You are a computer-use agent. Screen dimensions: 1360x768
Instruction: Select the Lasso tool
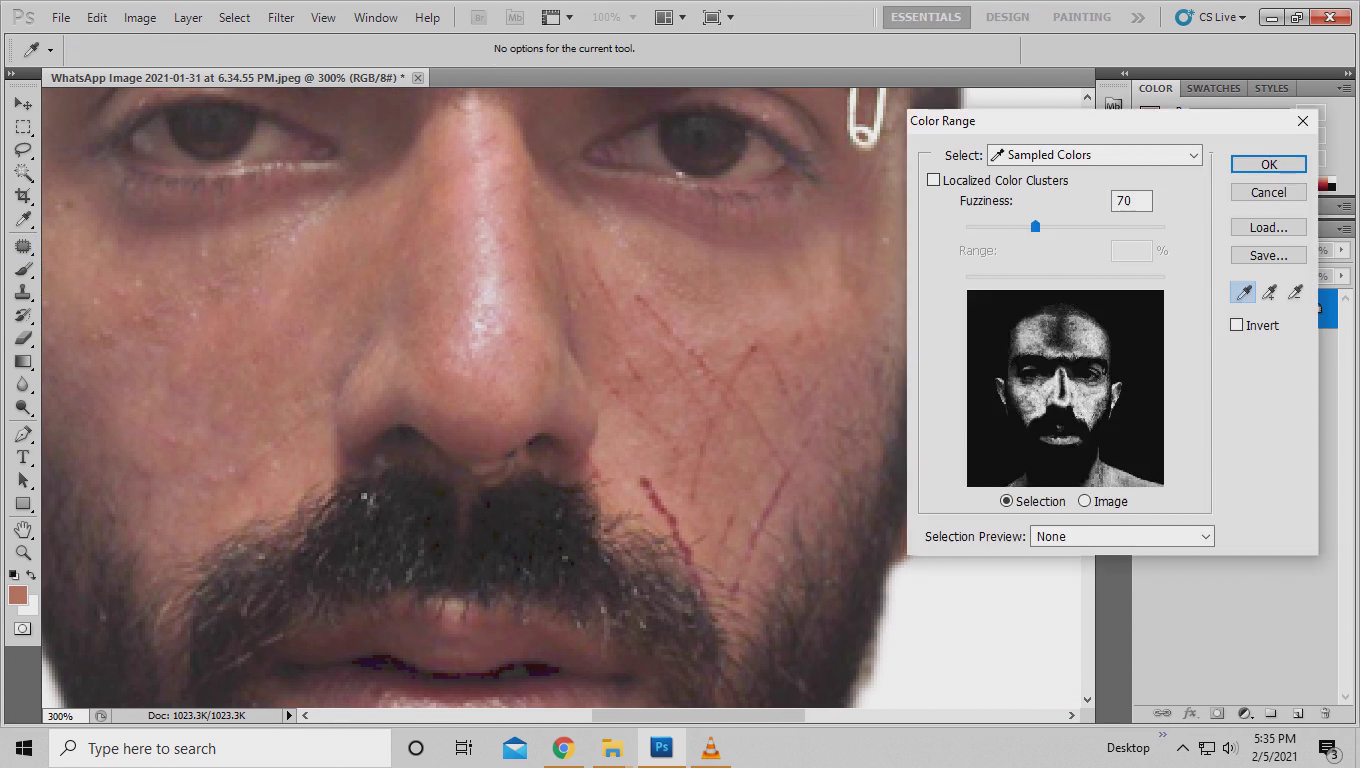[x=23, y=150]
